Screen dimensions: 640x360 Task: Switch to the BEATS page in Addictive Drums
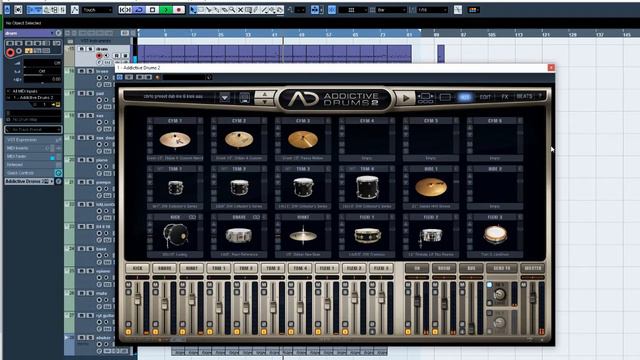point(524,97)
